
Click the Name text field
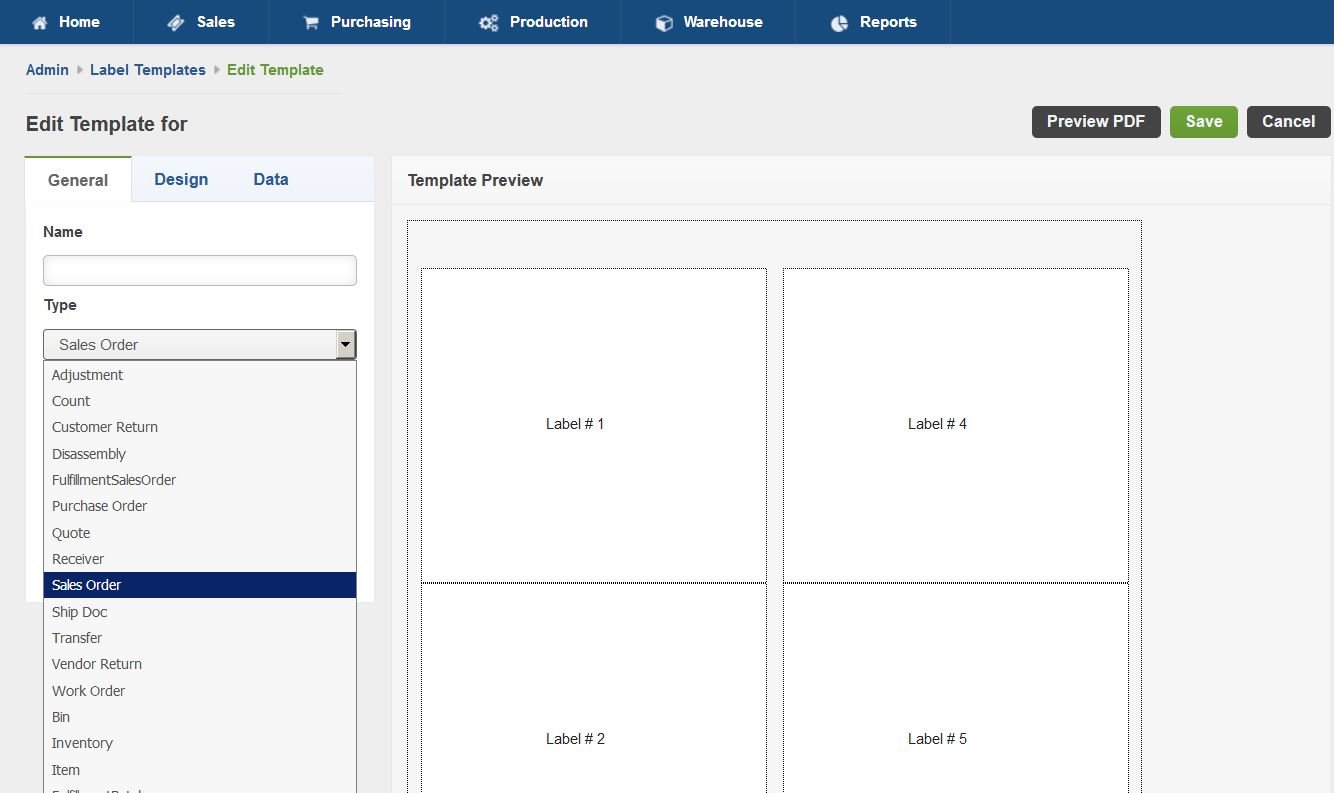(x=200, y=271)
